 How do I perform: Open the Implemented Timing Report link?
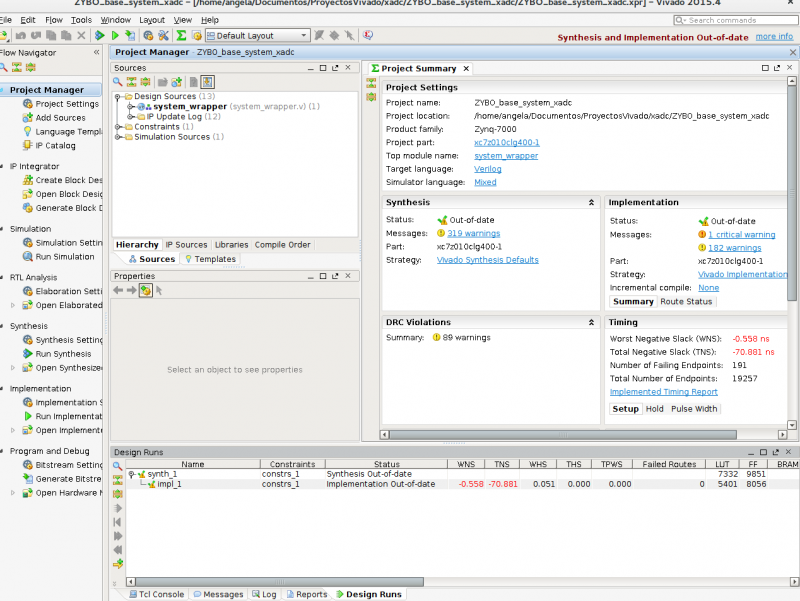663,392
